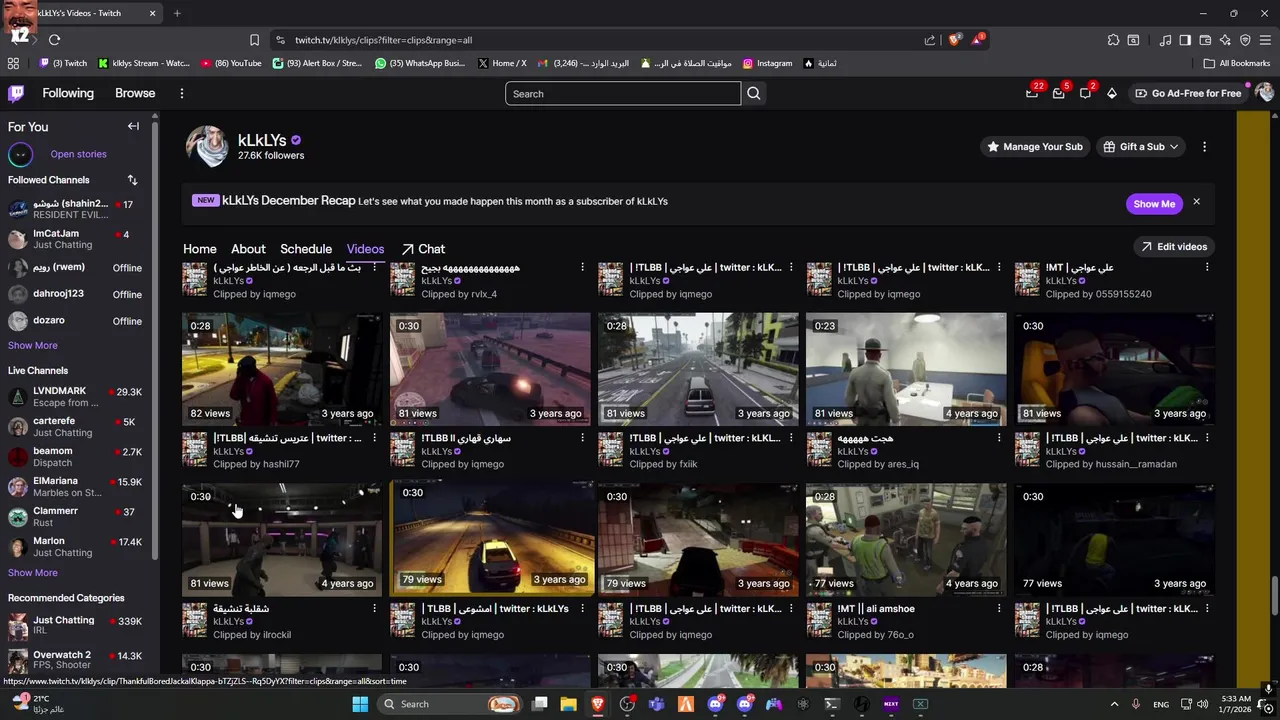Open the Brave Shields lion icon

point(955,40)
